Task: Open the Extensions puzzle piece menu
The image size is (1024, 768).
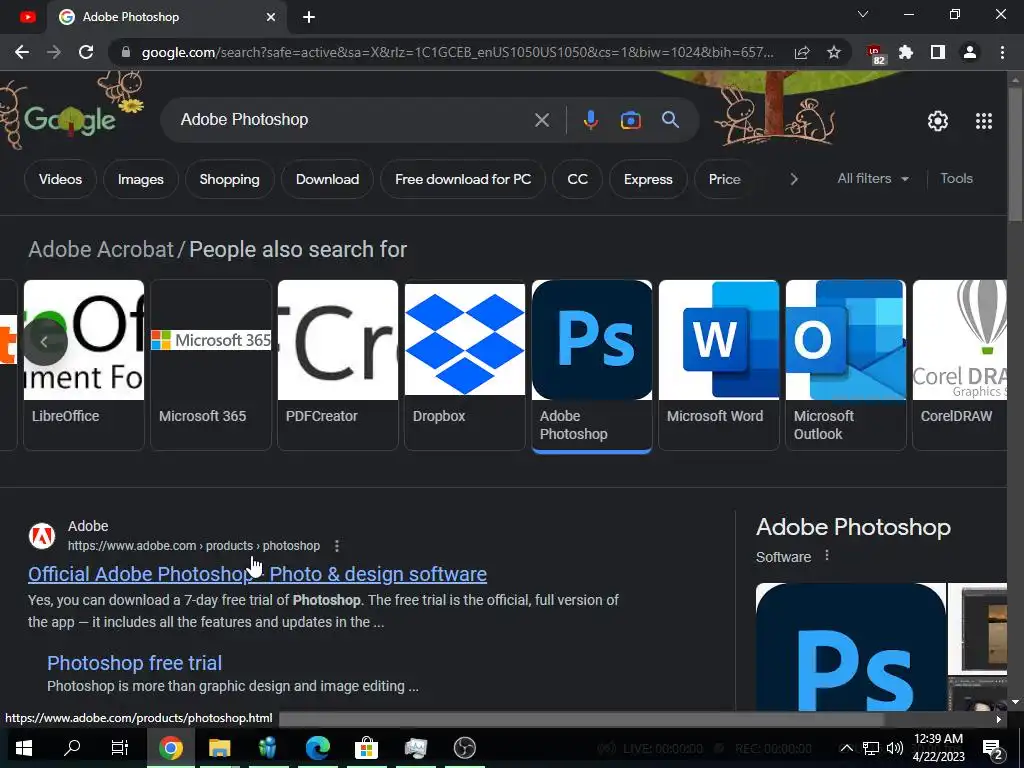Action: click(x=906, y=52)
